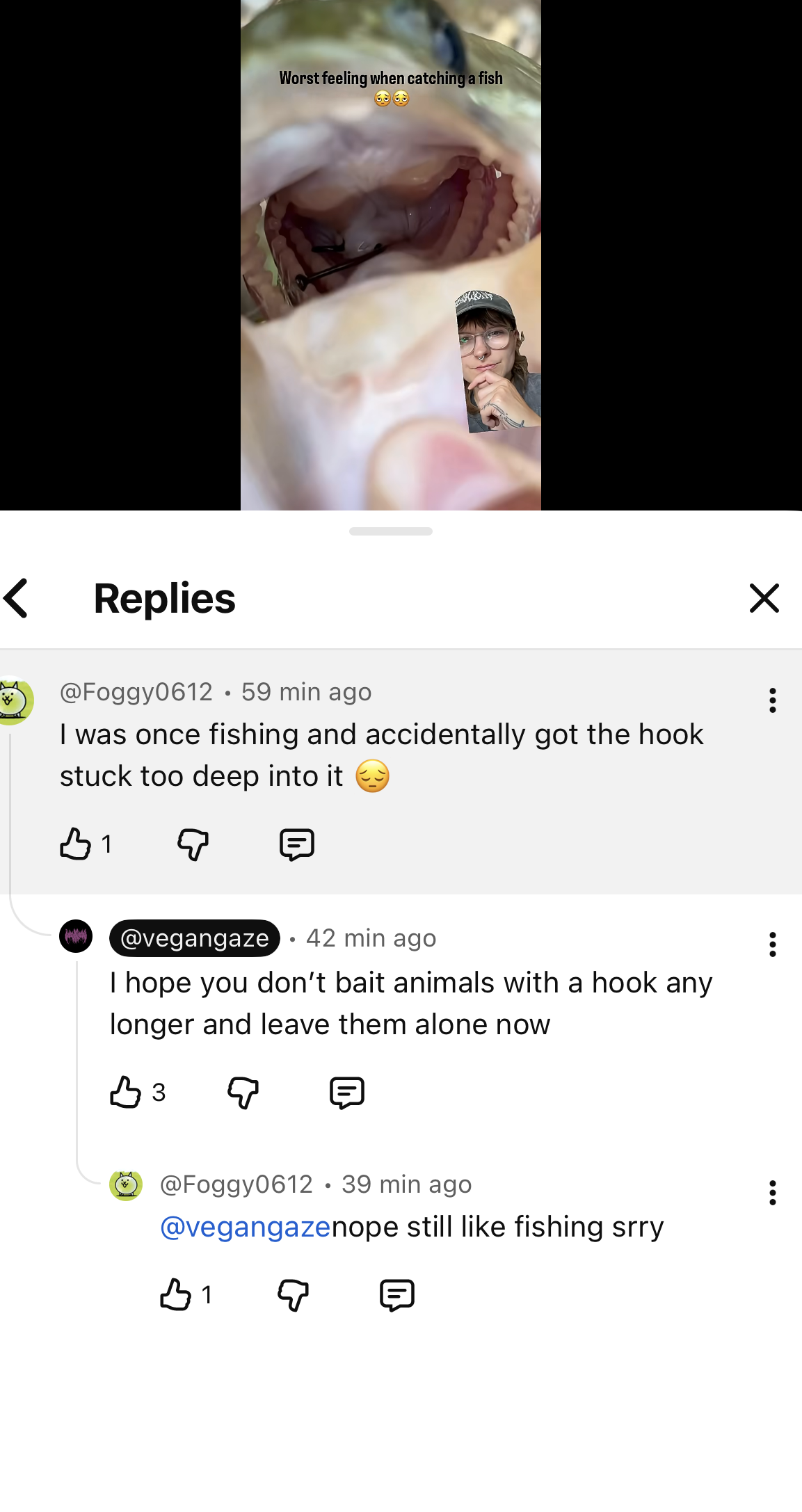
Task: Dislike Foggy0612's comment posted 59 min ago
Action: coord(193,845)
